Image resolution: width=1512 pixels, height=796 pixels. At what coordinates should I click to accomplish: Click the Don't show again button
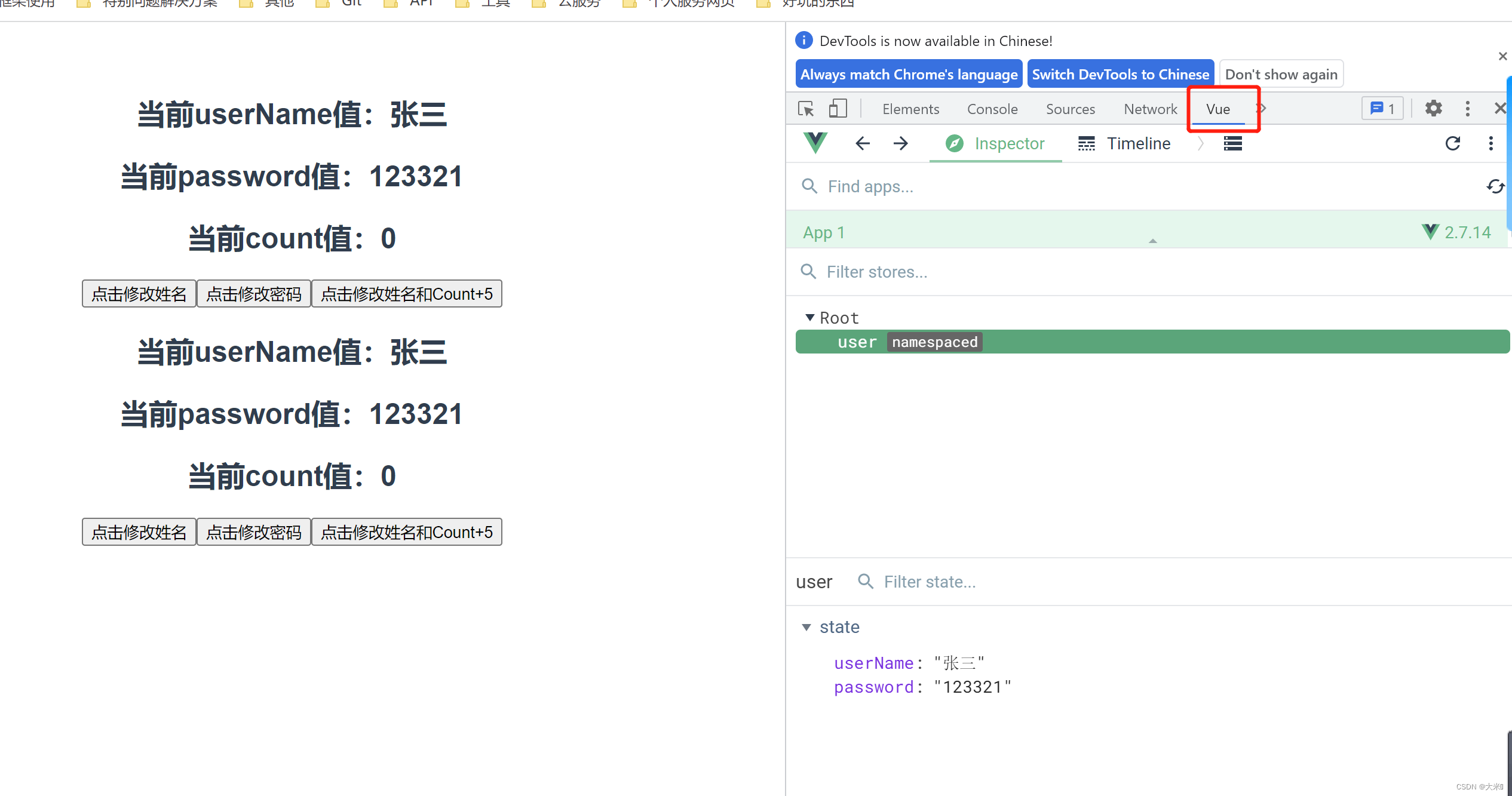pyautogui.click(x=1281, y=74)
